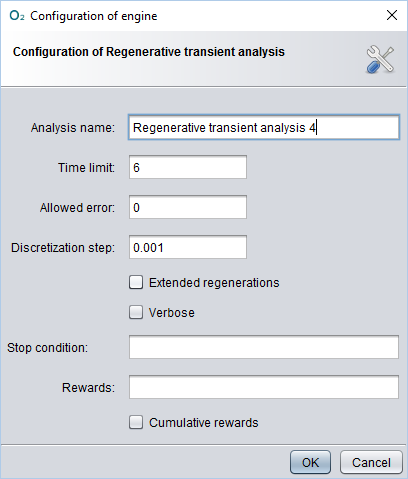Place cursor in the Stop condition field
408x479 pixels.
click(264, 347)
